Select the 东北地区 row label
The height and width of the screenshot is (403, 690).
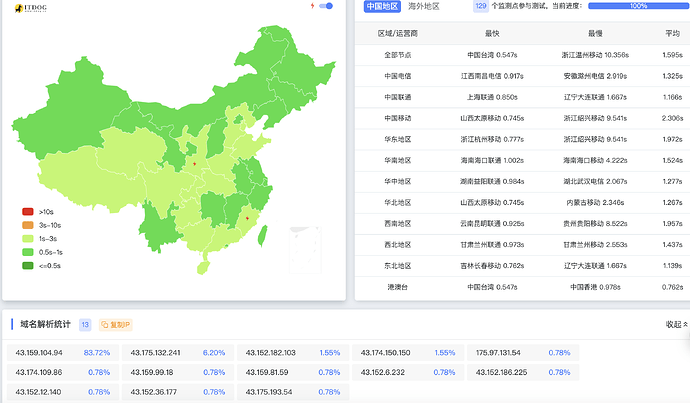(398, 266)
